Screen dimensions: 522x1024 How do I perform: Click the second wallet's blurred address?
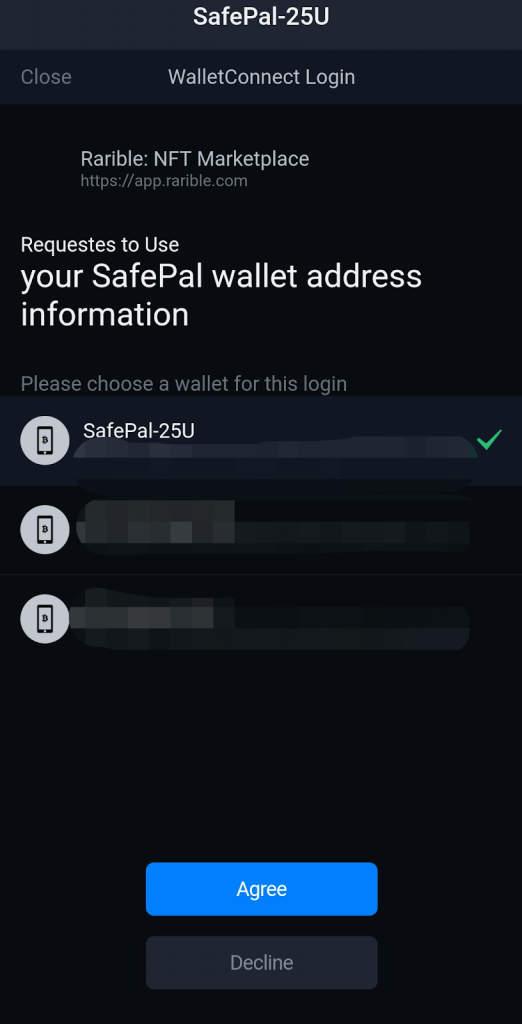[x=274, y=535]
